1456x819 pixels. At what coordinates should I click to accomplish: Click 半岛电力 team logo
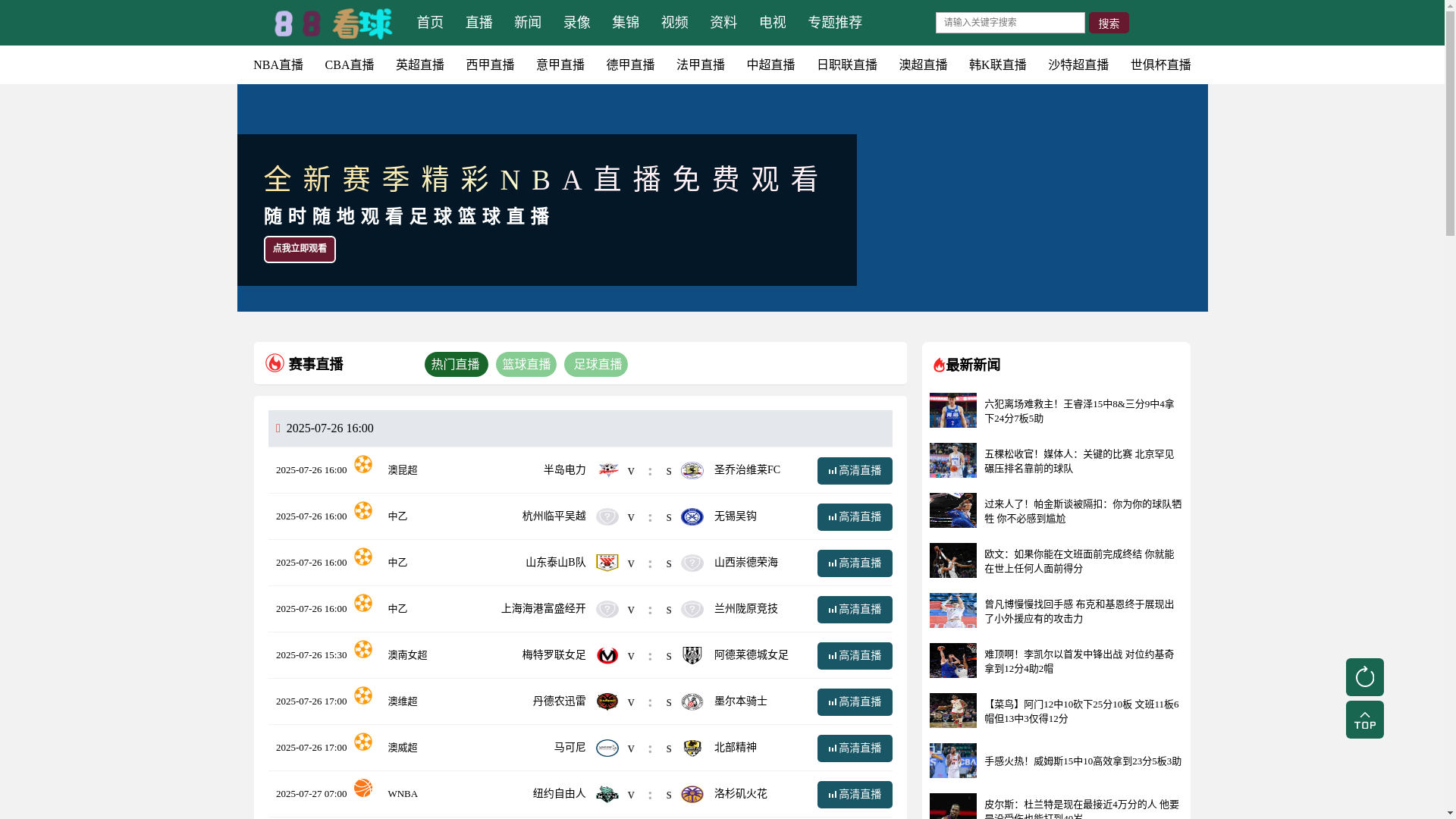pyautogui.click(x=607, y=470)
